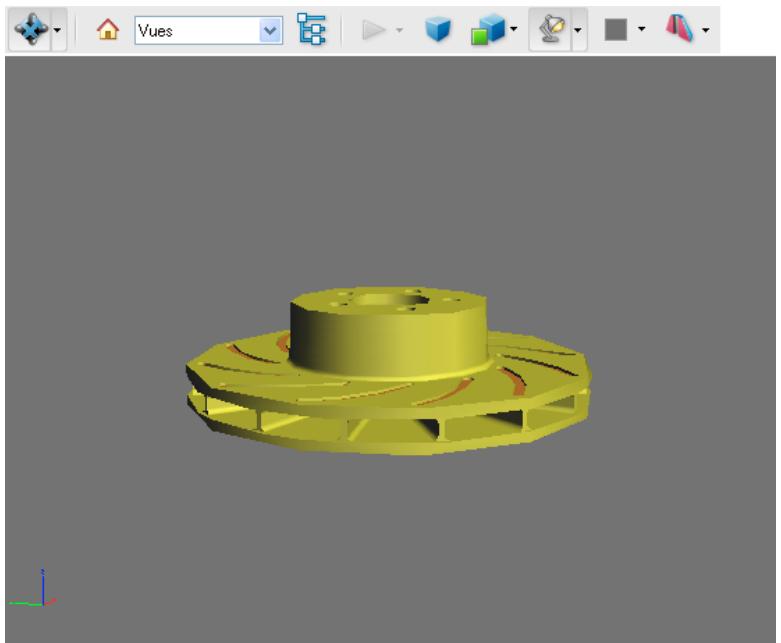Click the cross section tool icon
781x643 pixels.
tap(679, 28)
